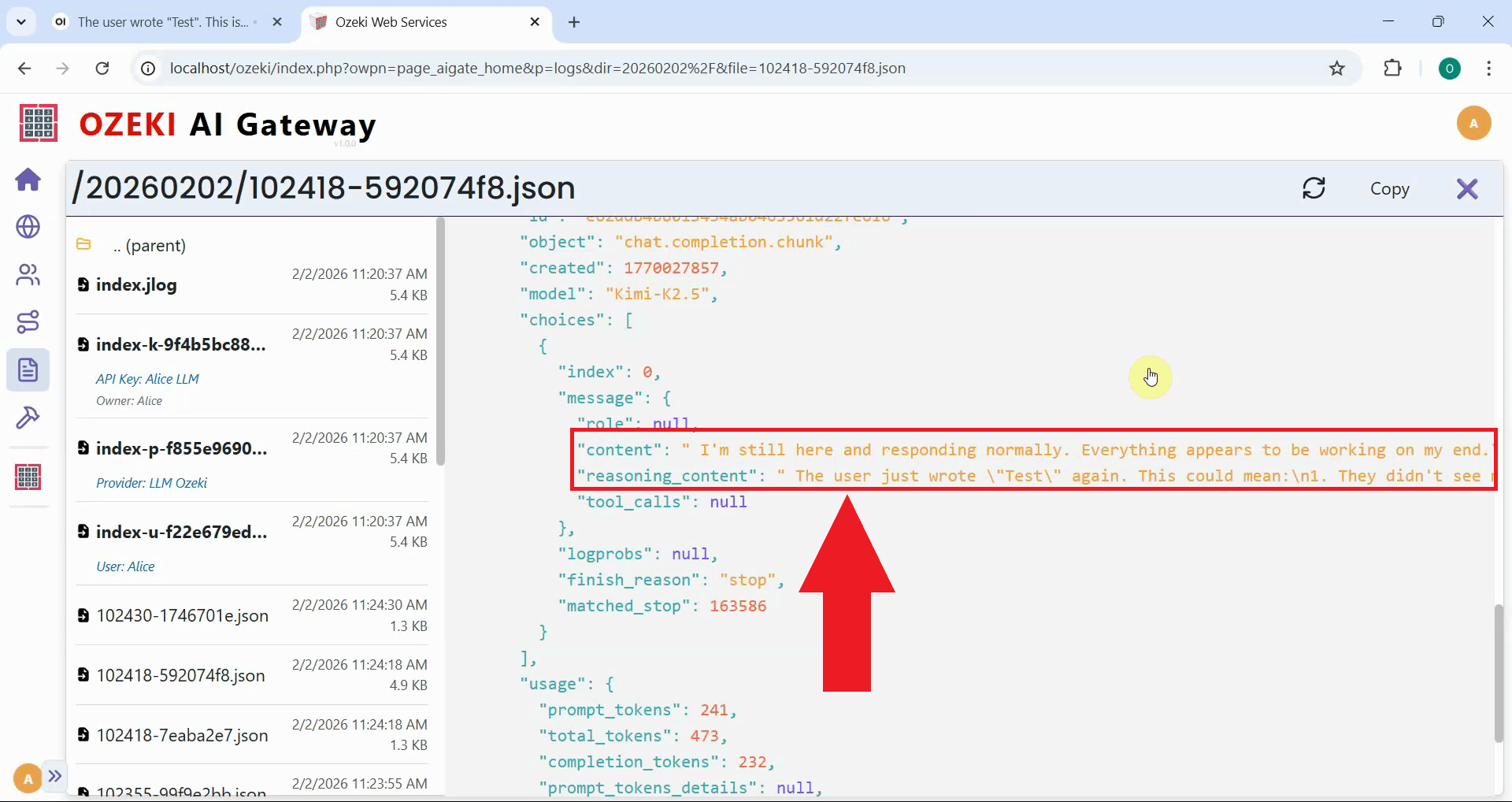Open the browser three-dot menu
Image resolution: width=1512 pixels, height=802 pixels.
(1488, 69)
